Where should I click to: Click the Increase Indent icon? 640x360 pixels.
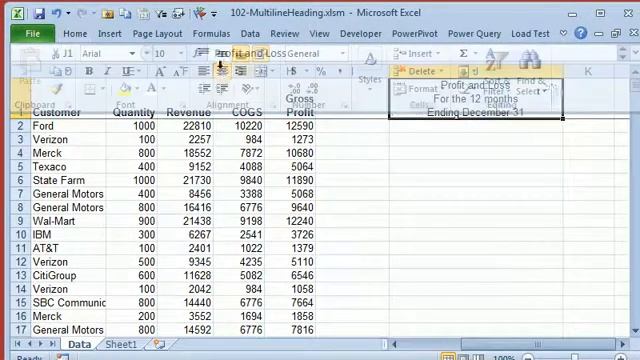click(x=222, y=89)
